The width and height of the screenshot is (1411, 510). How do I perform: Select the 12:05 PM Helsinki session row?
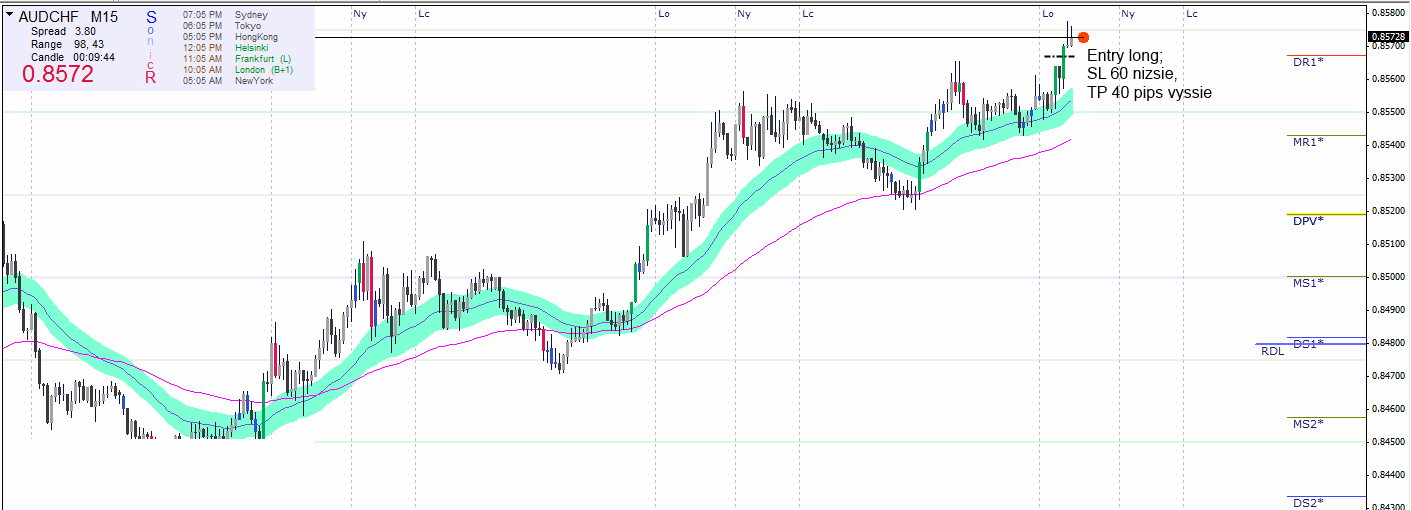228,48
